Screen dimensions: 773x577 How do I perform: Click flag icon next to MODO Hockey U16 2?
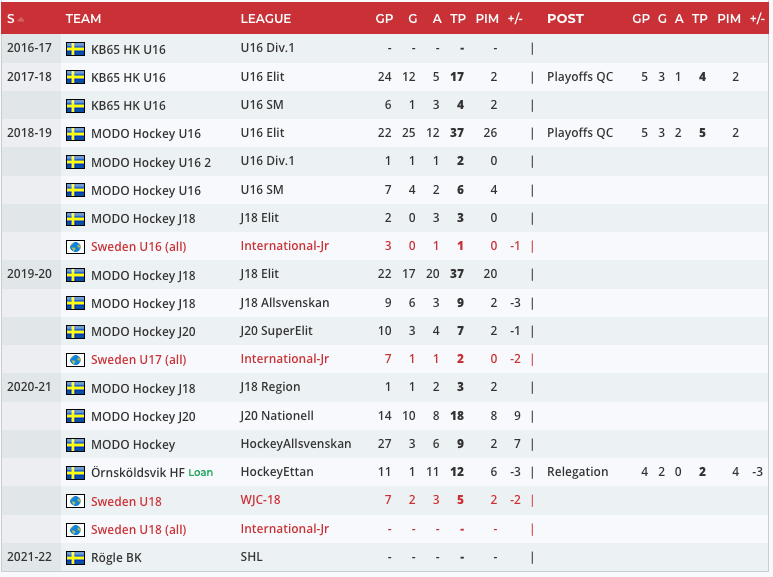pyautogui.click(x=75, y=162)
